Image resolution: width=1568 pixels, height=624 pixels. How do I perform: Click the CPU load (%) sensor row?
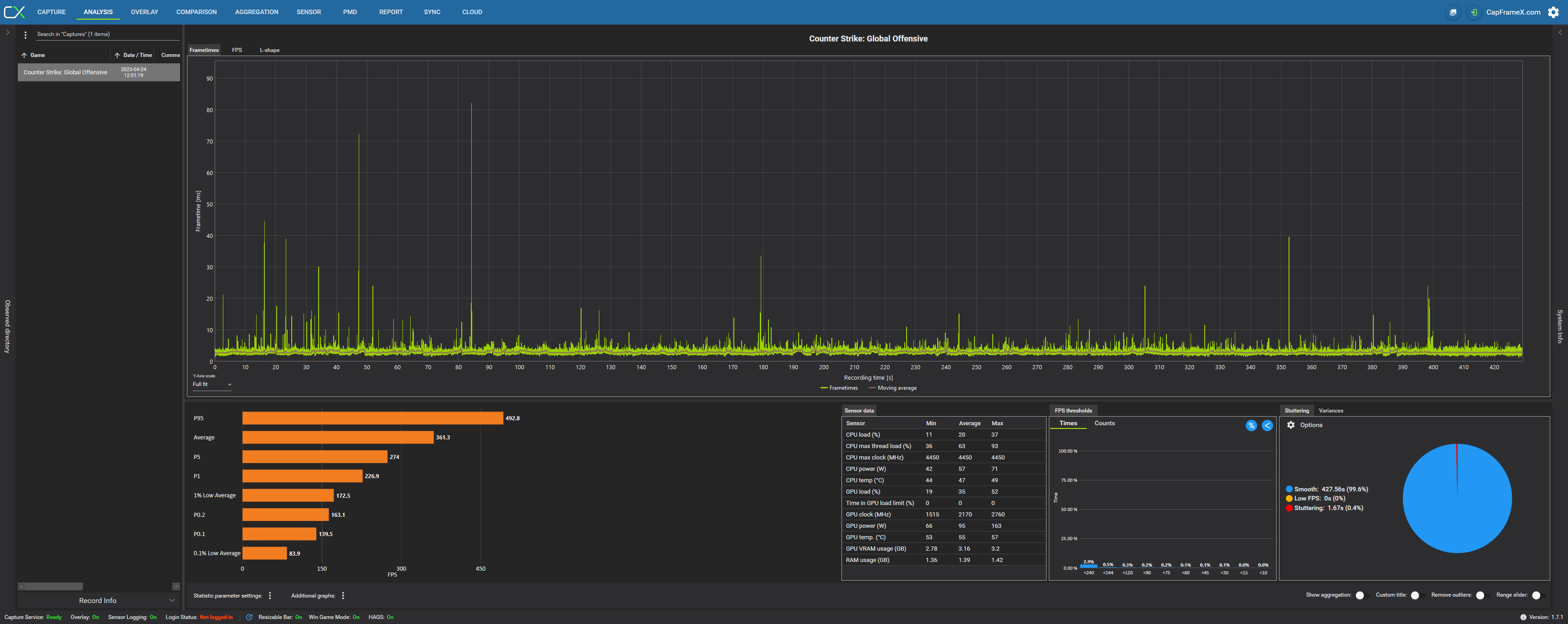coord(944,435)
